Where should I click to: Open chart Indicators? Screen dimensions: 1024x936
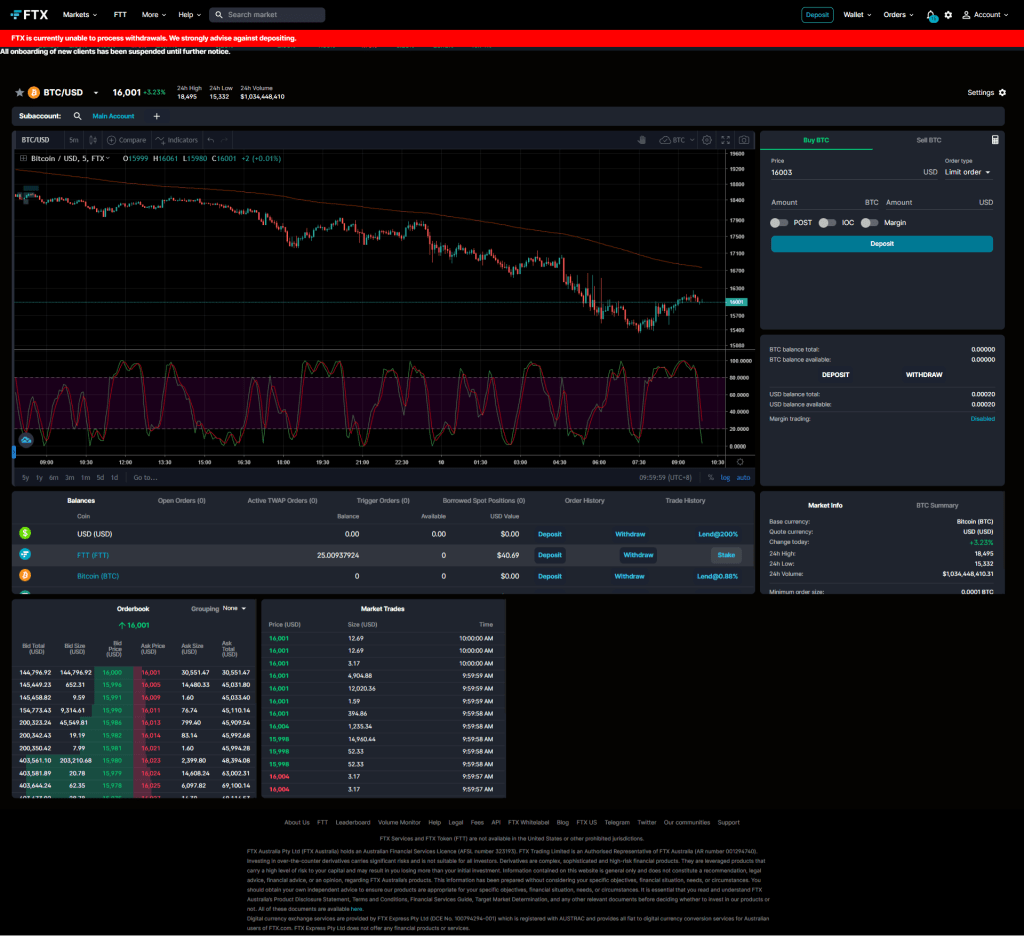pyautogui.click(x=177, y=140)
